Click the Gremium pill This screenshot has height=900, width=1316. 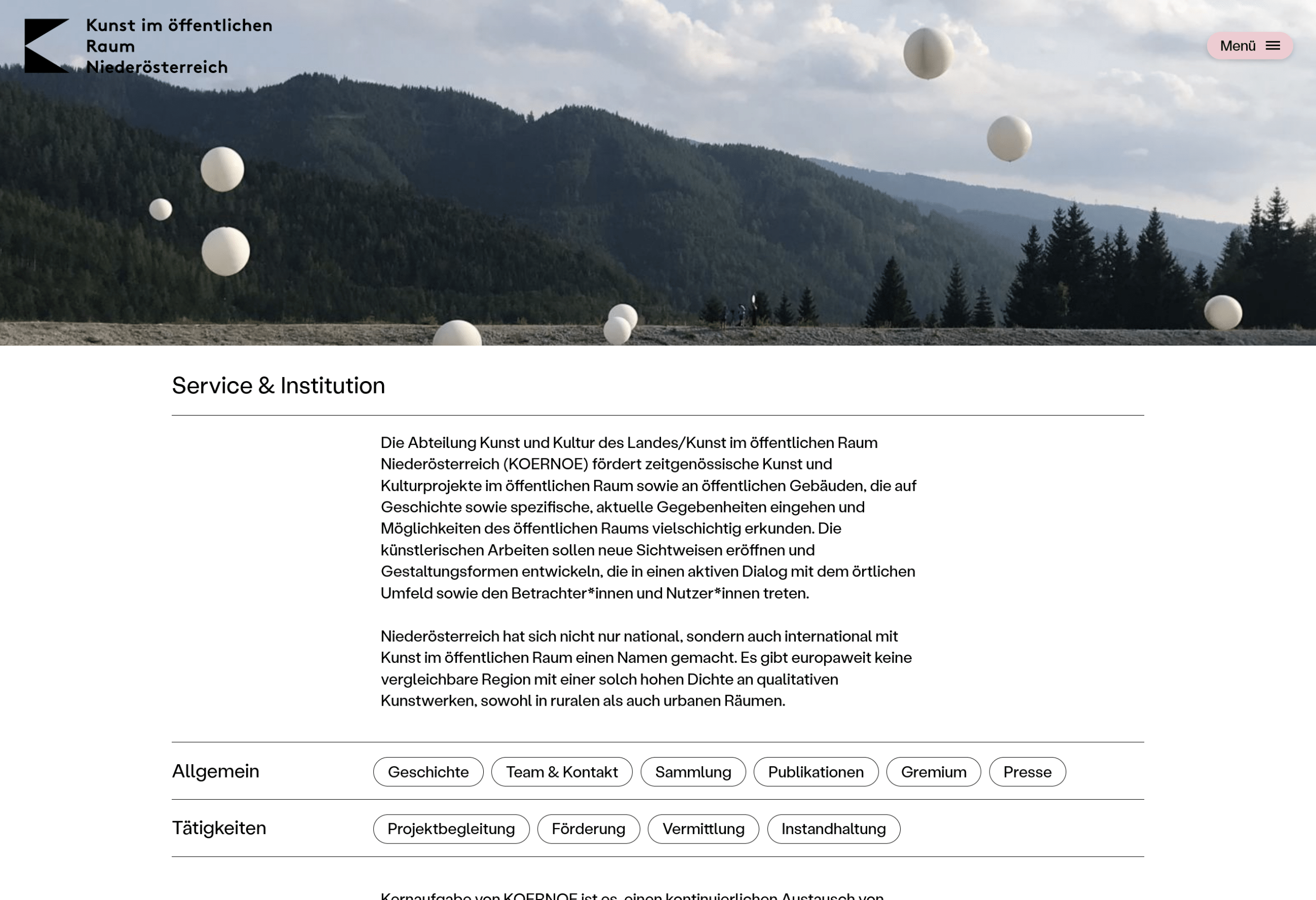(x=933, y=771)
